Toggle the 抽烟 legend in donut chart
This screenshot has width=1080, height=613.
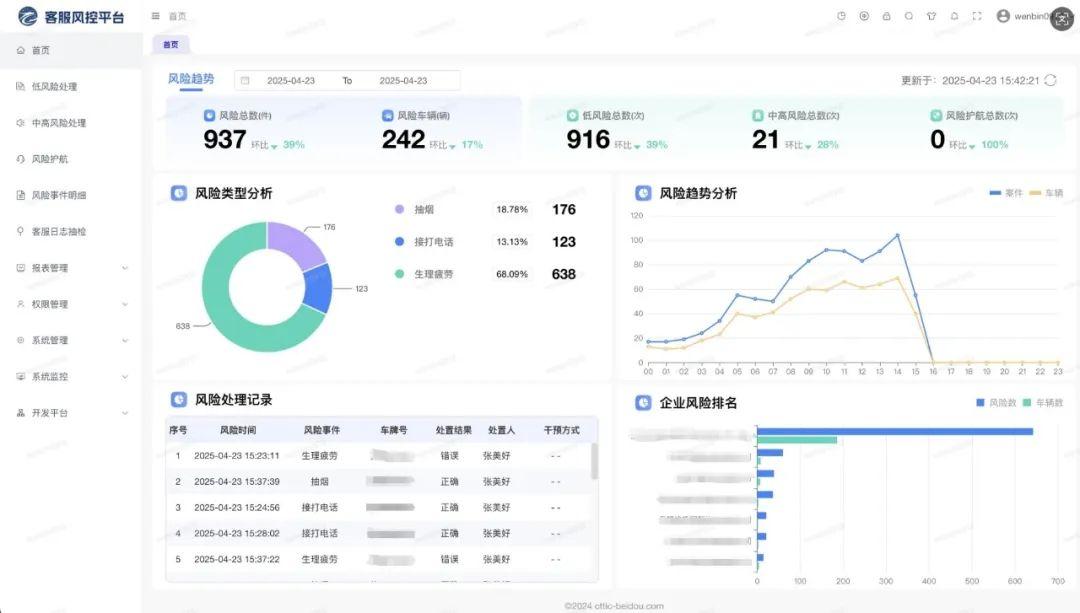pyautogui.click(x=415, y=209)
